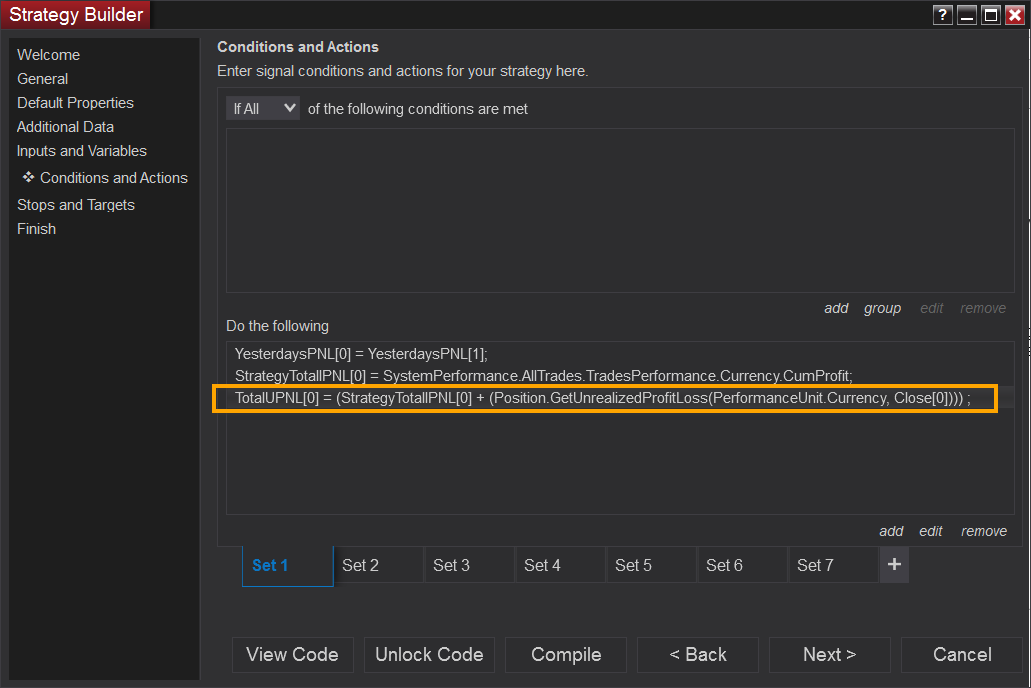Select the YesterdaysPNL action line
Viewport: 1031px width, 688px height.
coord(361,353)
